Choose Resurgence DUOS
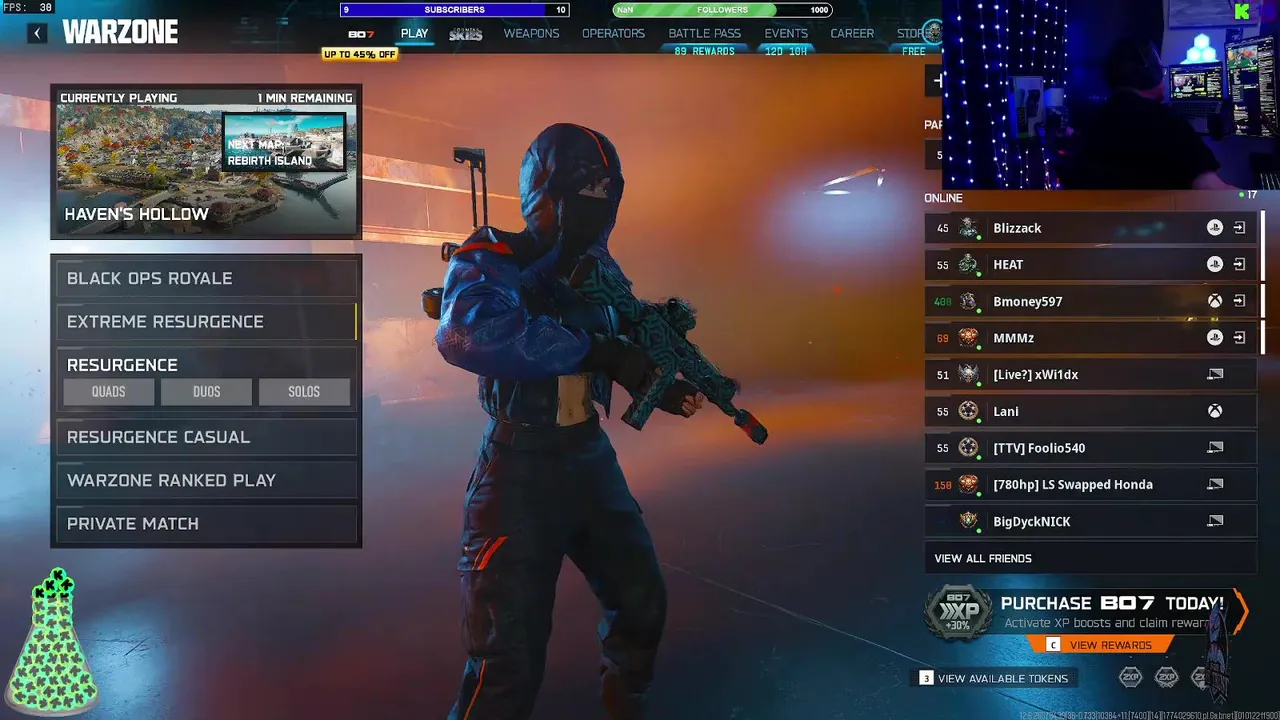 click(x=206, y=392)
